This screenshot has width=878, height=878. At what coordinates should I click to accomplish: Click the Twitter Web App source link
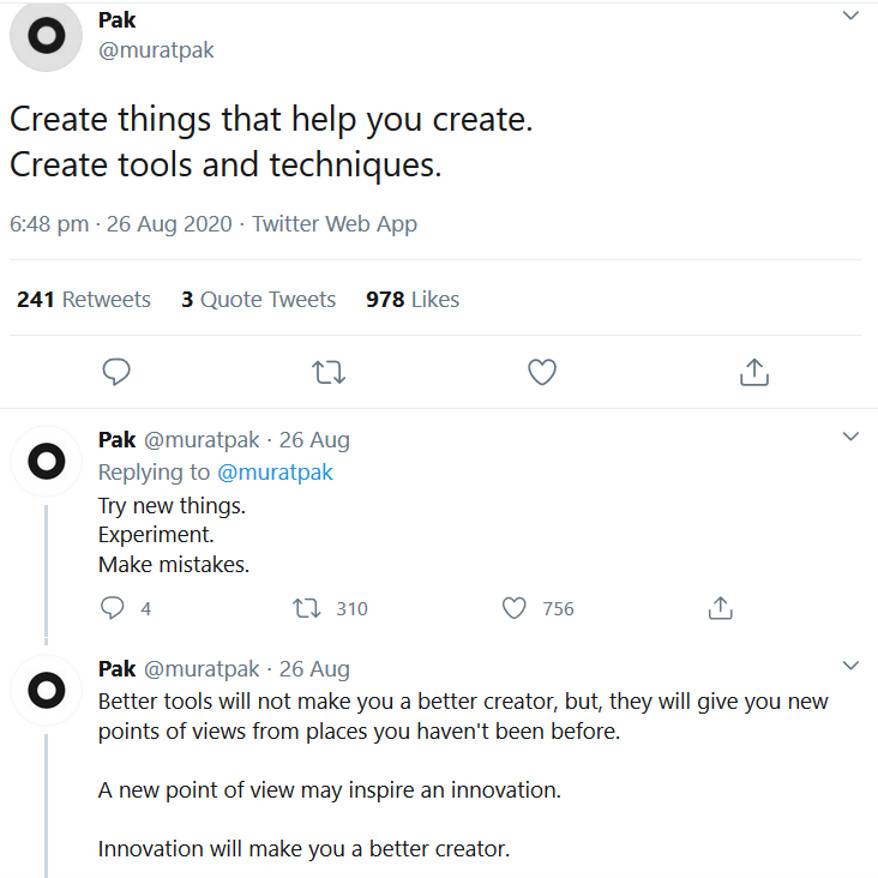point(334,224)
